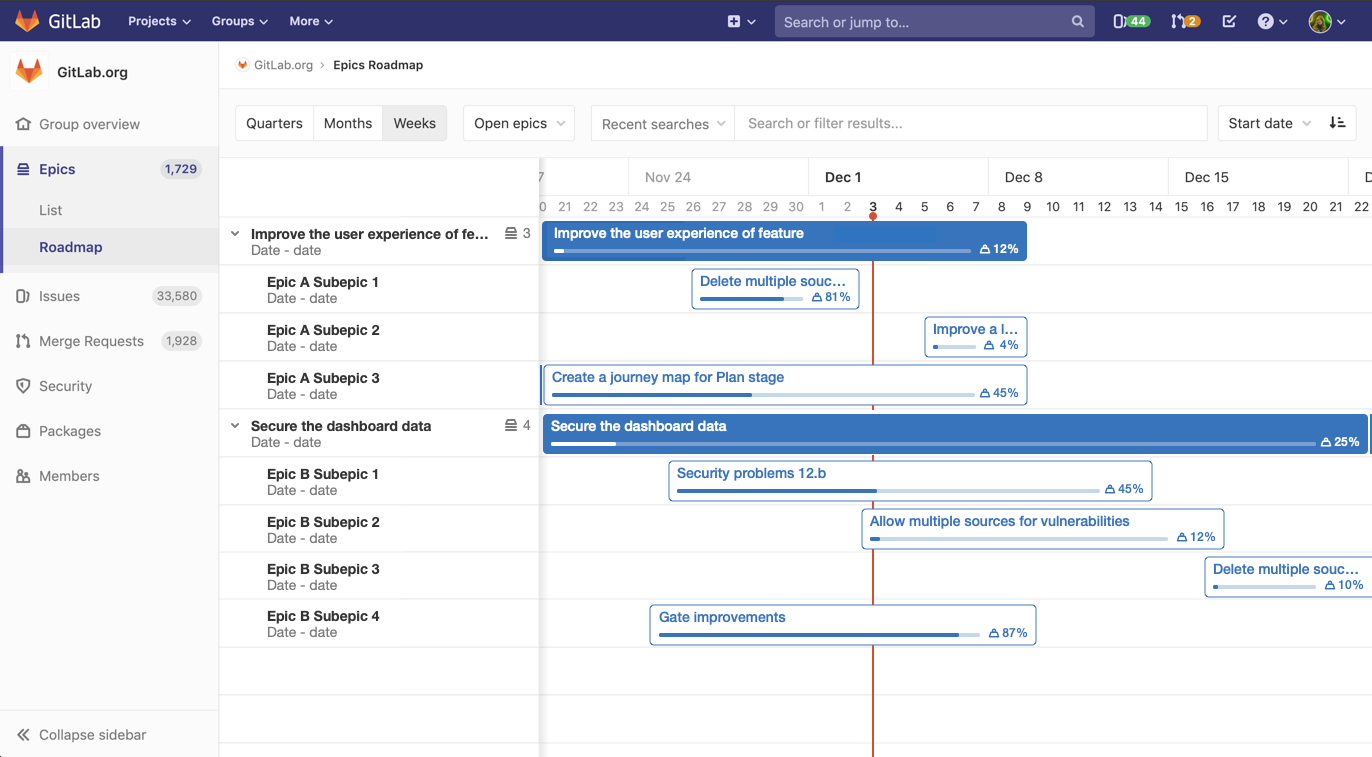Open the Groups menu
The height and width of the screenshot is (757, 1372).
coord(239,20)
